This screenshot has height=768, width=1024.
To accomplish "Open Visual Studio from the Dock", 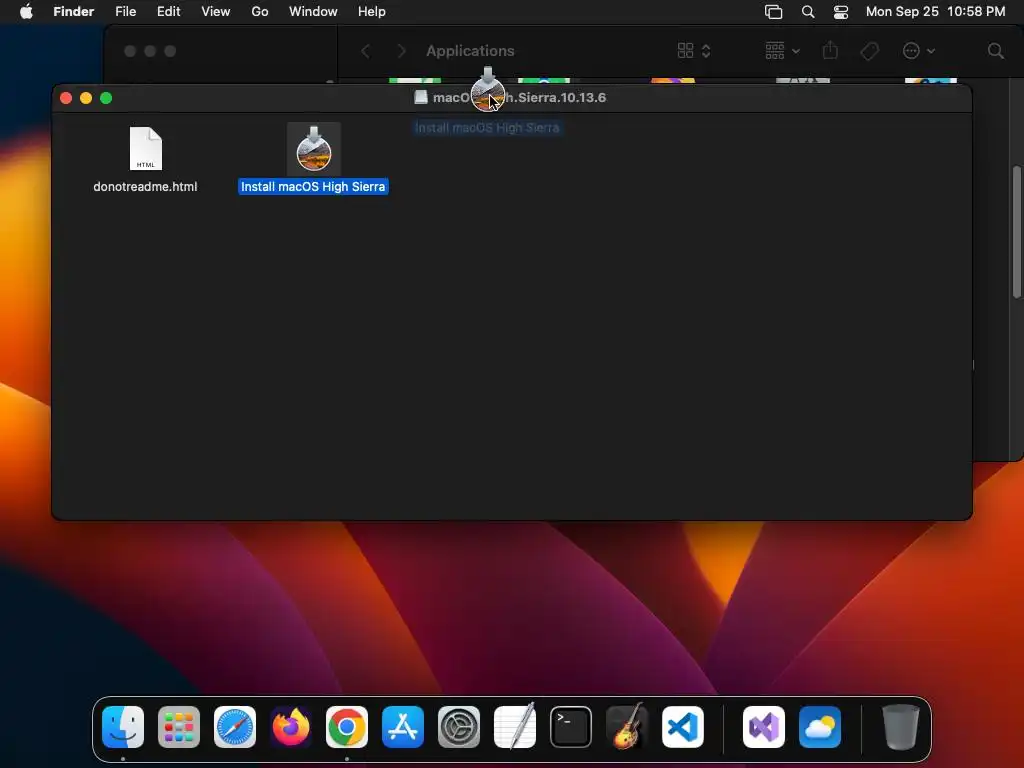I will (764, 727).
